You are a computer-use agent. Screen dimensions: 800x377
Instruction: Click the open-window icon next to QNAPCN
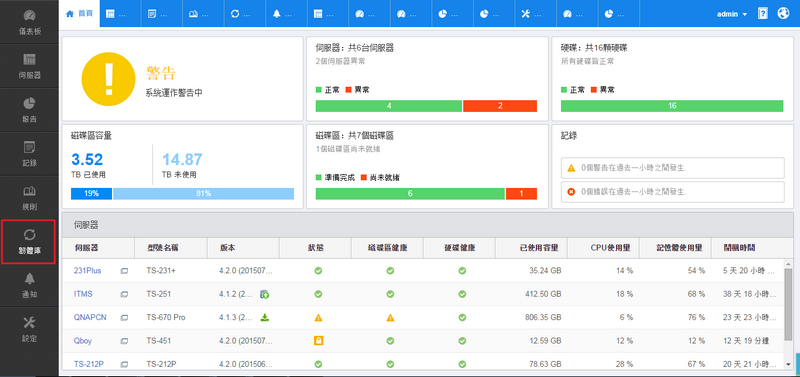click(x=124, y=318)
